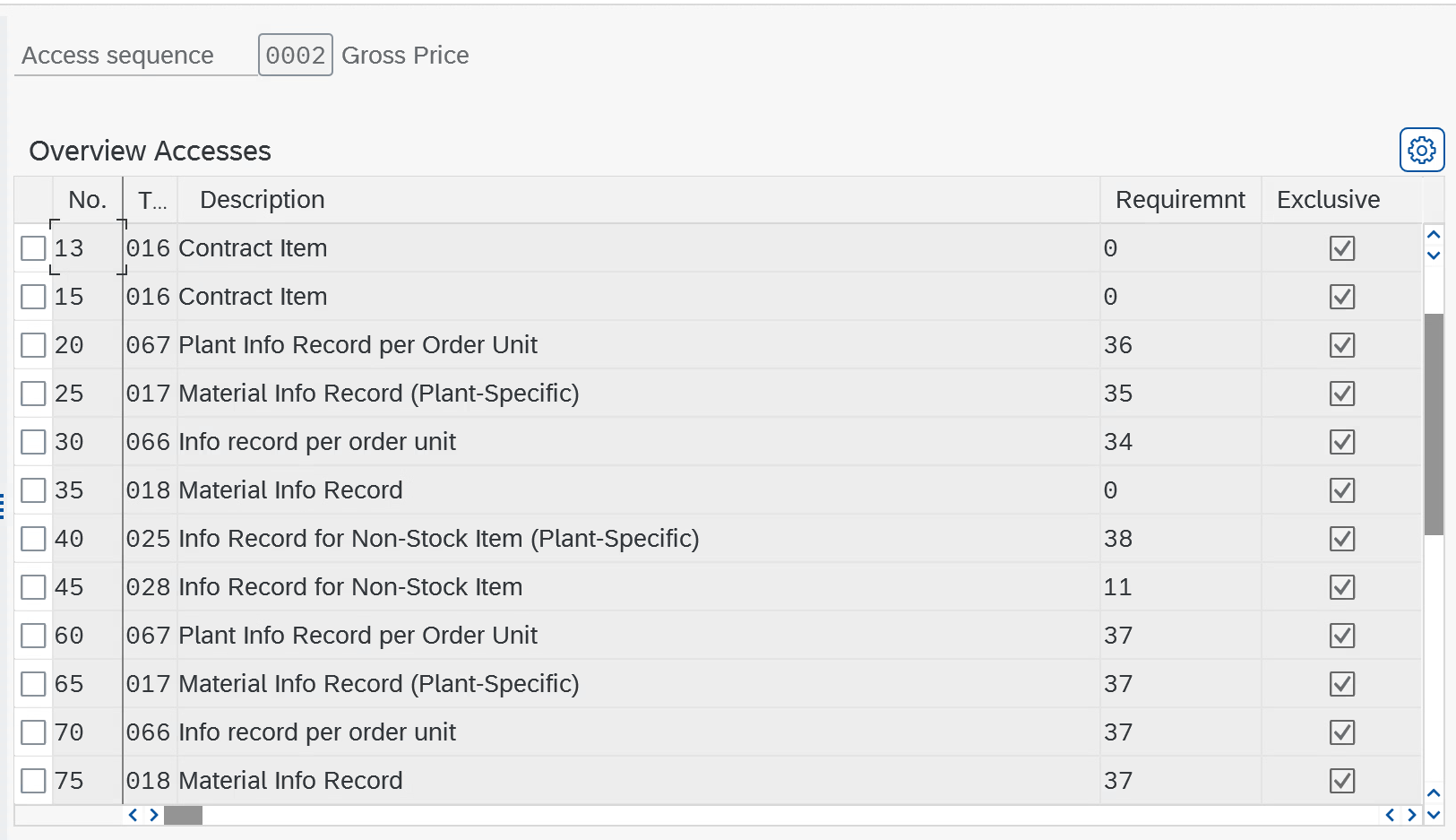Click the Requiremnt column header
1456x840 pixels.
(x=1179, y=200)
